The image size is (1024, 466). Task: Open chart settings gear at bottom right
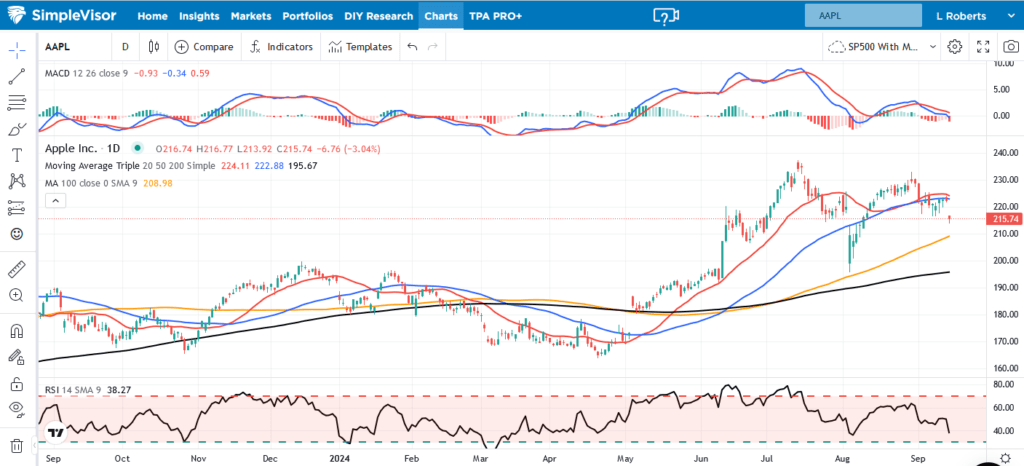[x=1006, y=457]
